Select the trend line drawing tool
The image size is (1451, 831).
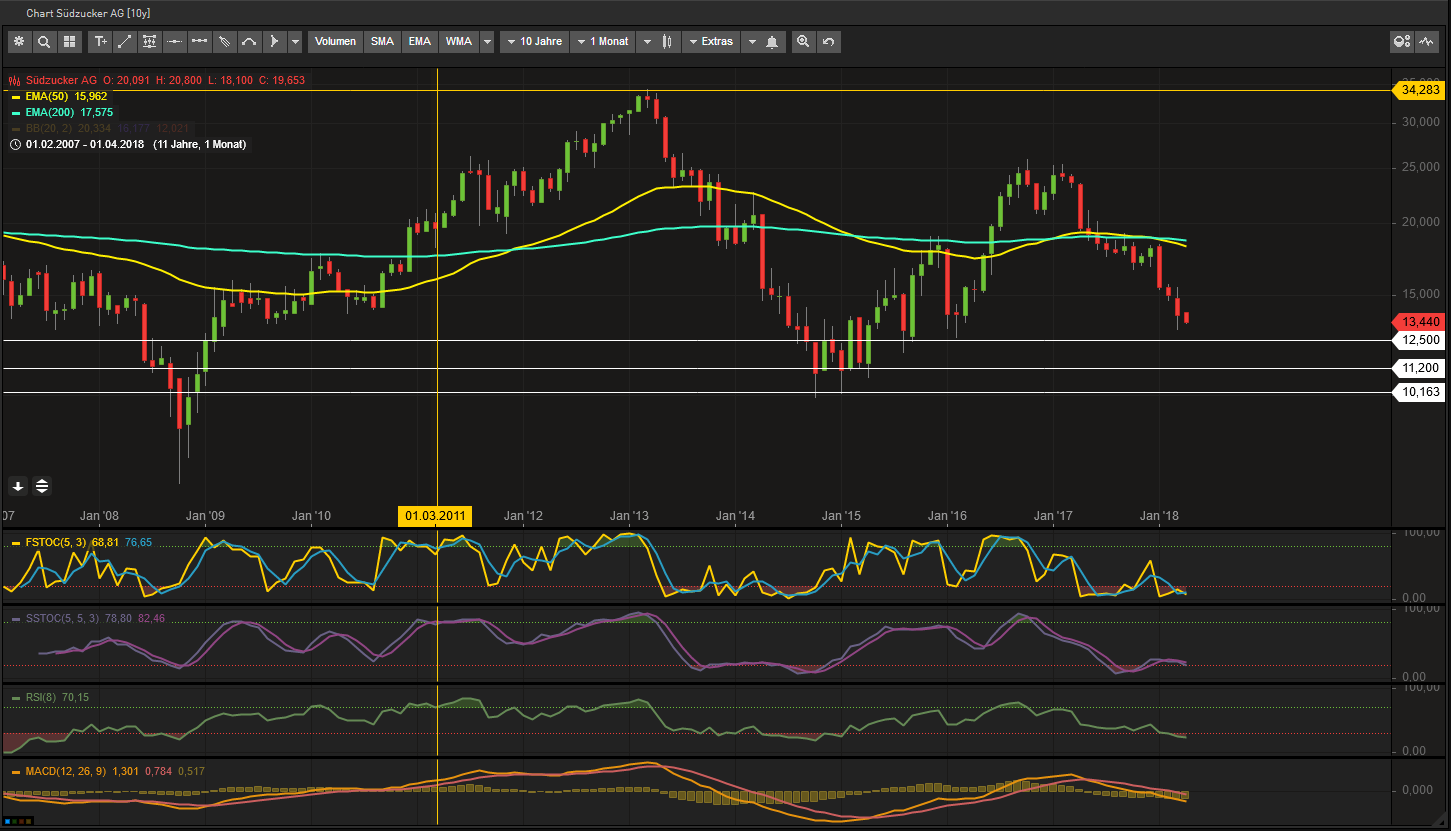click(x=125, y=42)
